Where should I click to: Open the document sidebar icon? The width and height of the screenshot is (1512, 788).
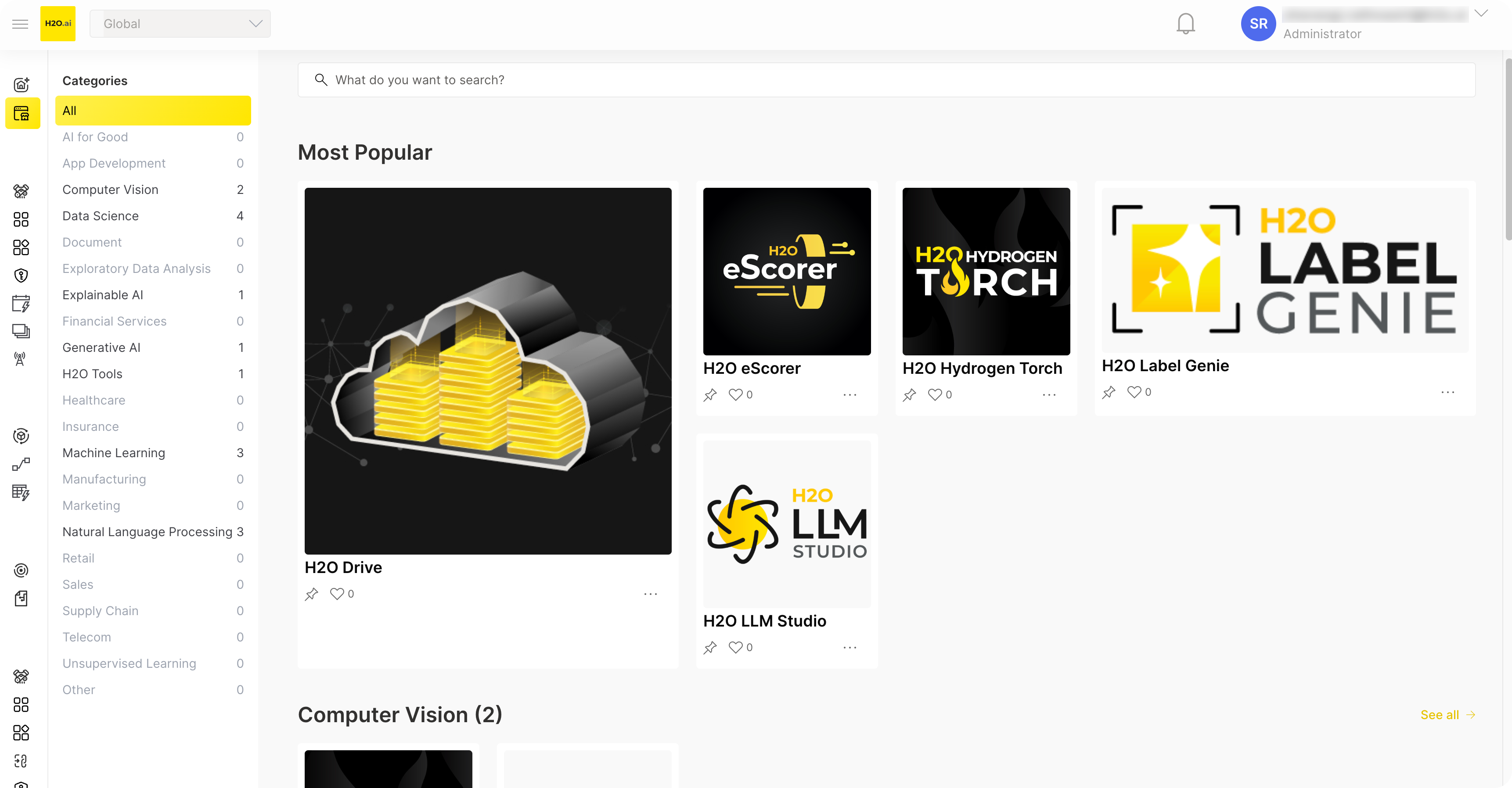(x=21, y=598)
